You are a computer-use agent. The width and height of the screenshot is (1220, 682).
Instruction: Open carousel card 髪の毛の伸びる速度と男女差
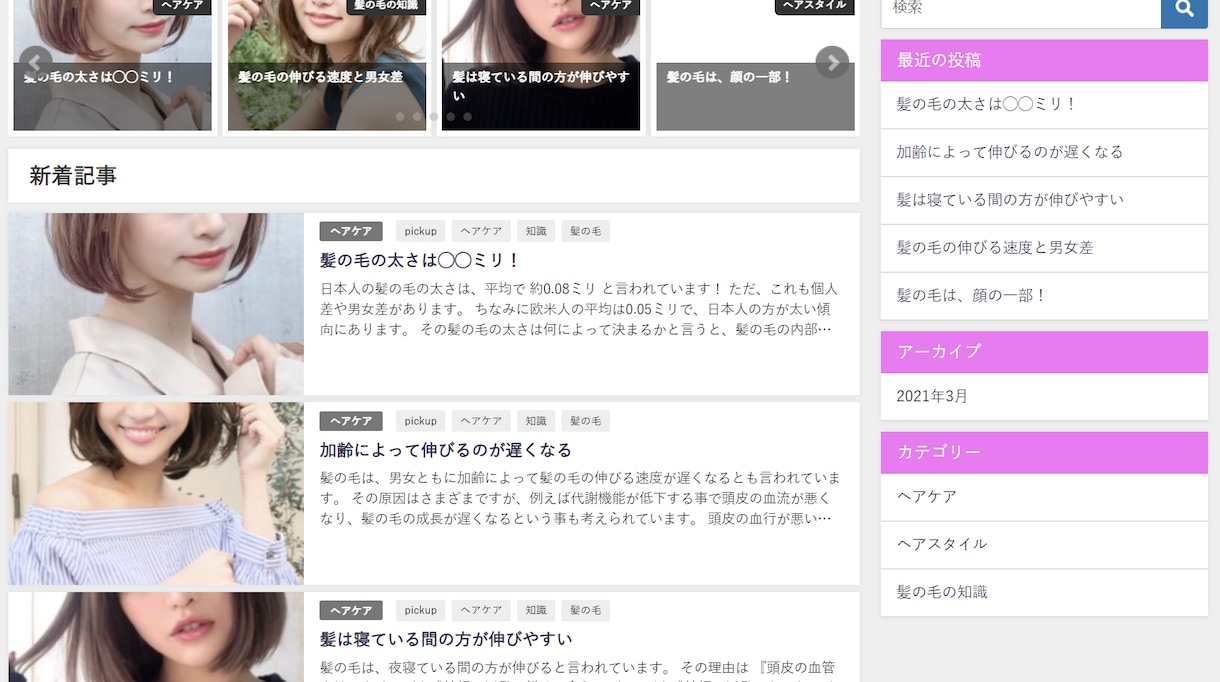[x=327, y=65]
